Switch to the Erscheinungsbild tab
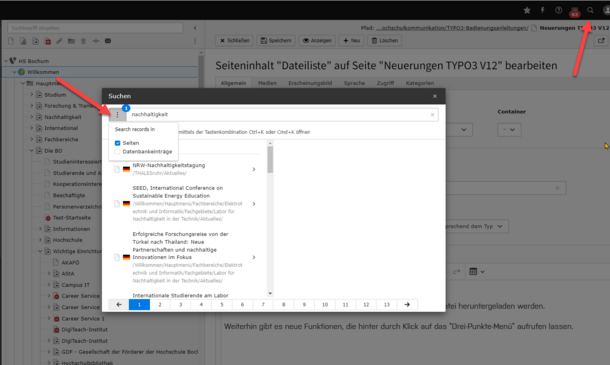 [310, 83]
